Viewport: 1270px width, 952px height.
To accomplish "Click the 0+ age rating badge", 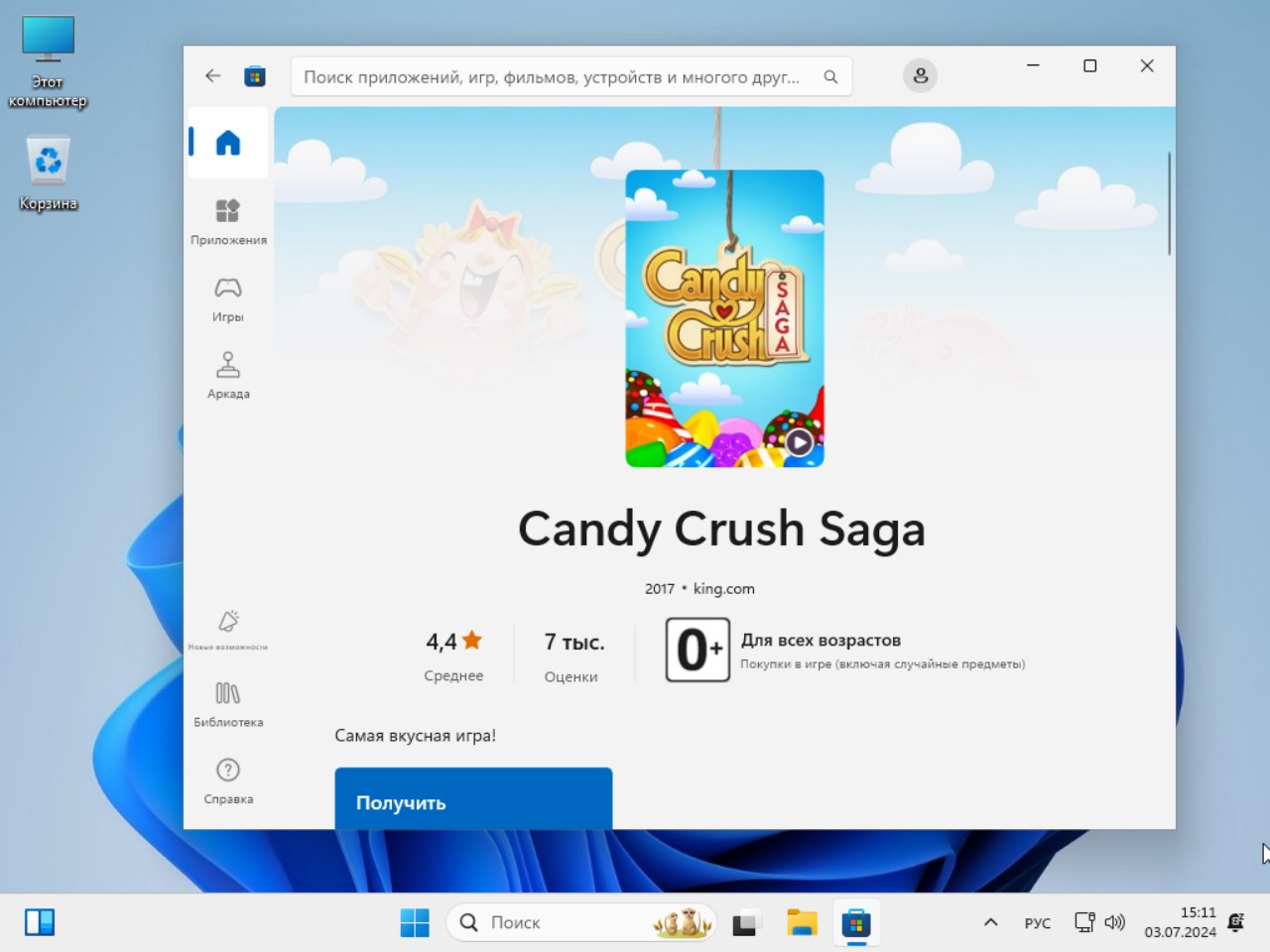I will click(x=698, y=650).
